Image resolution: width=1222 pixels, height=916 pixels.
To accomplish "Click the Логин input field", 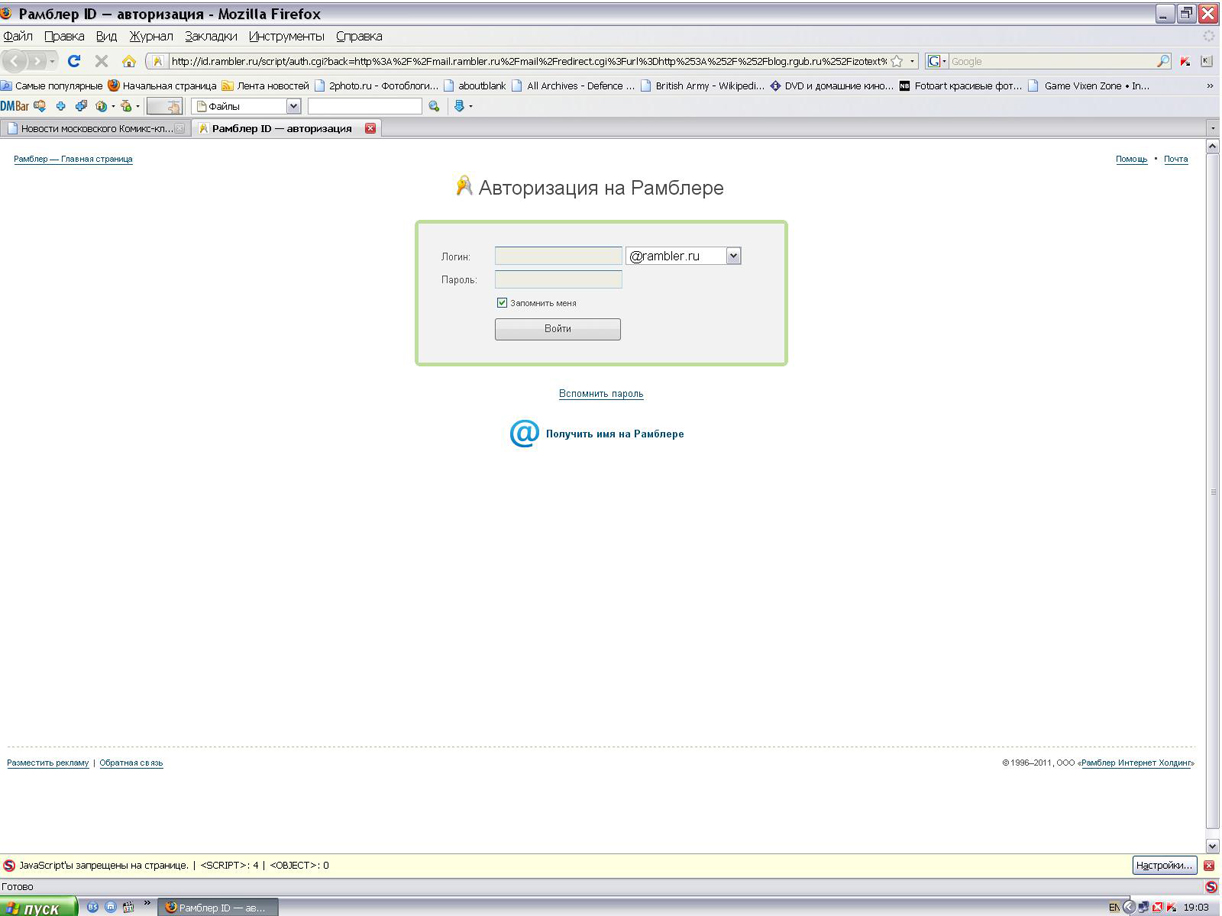I will point(558,256).
